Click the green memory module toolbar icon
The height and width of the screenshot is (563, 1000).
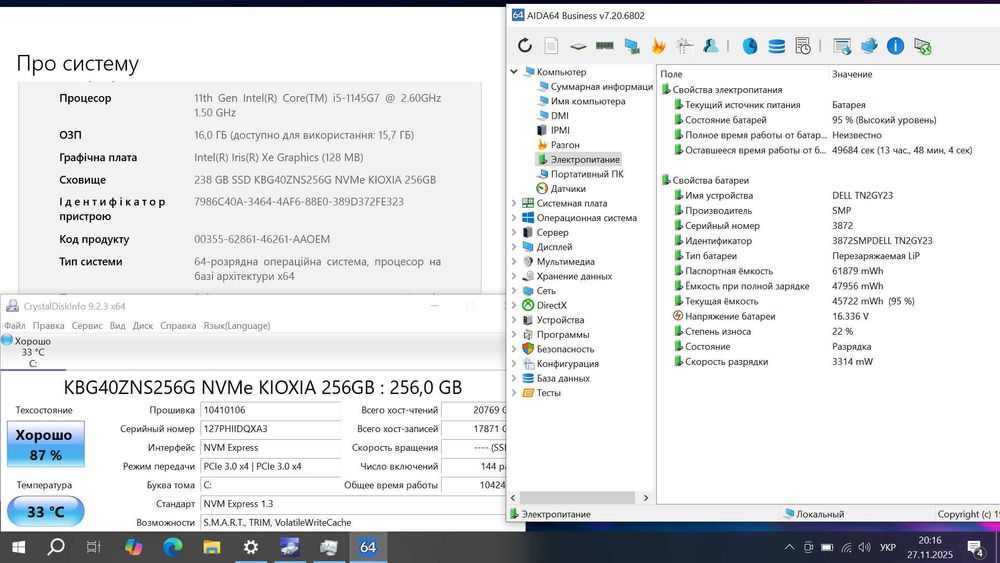tap(605, 45)
